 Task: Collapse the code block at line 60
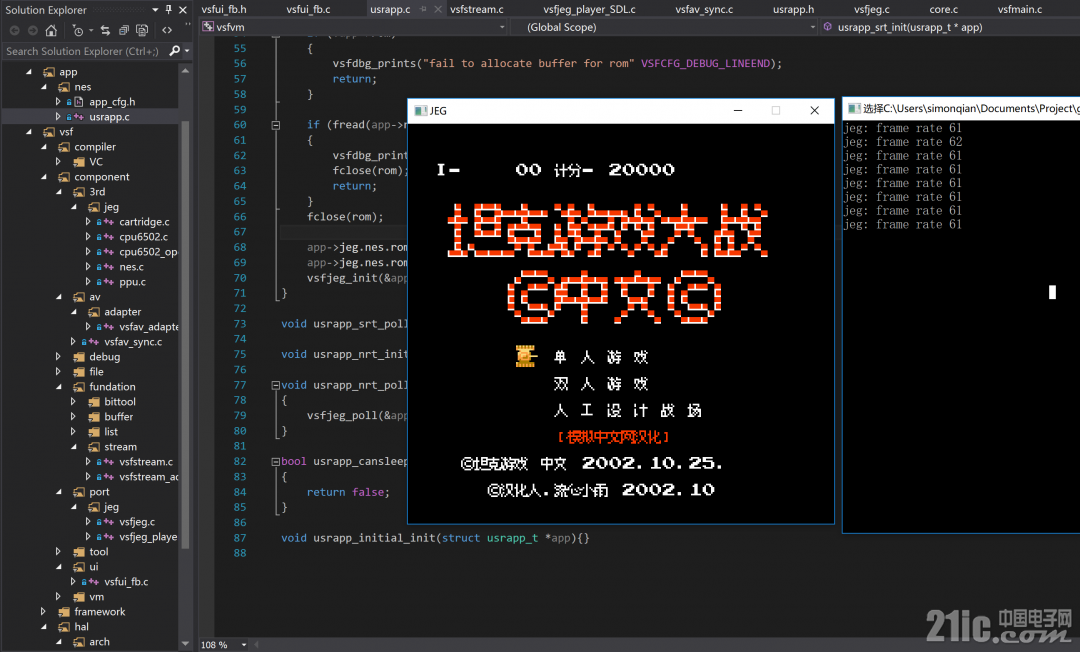pos(276,125)
